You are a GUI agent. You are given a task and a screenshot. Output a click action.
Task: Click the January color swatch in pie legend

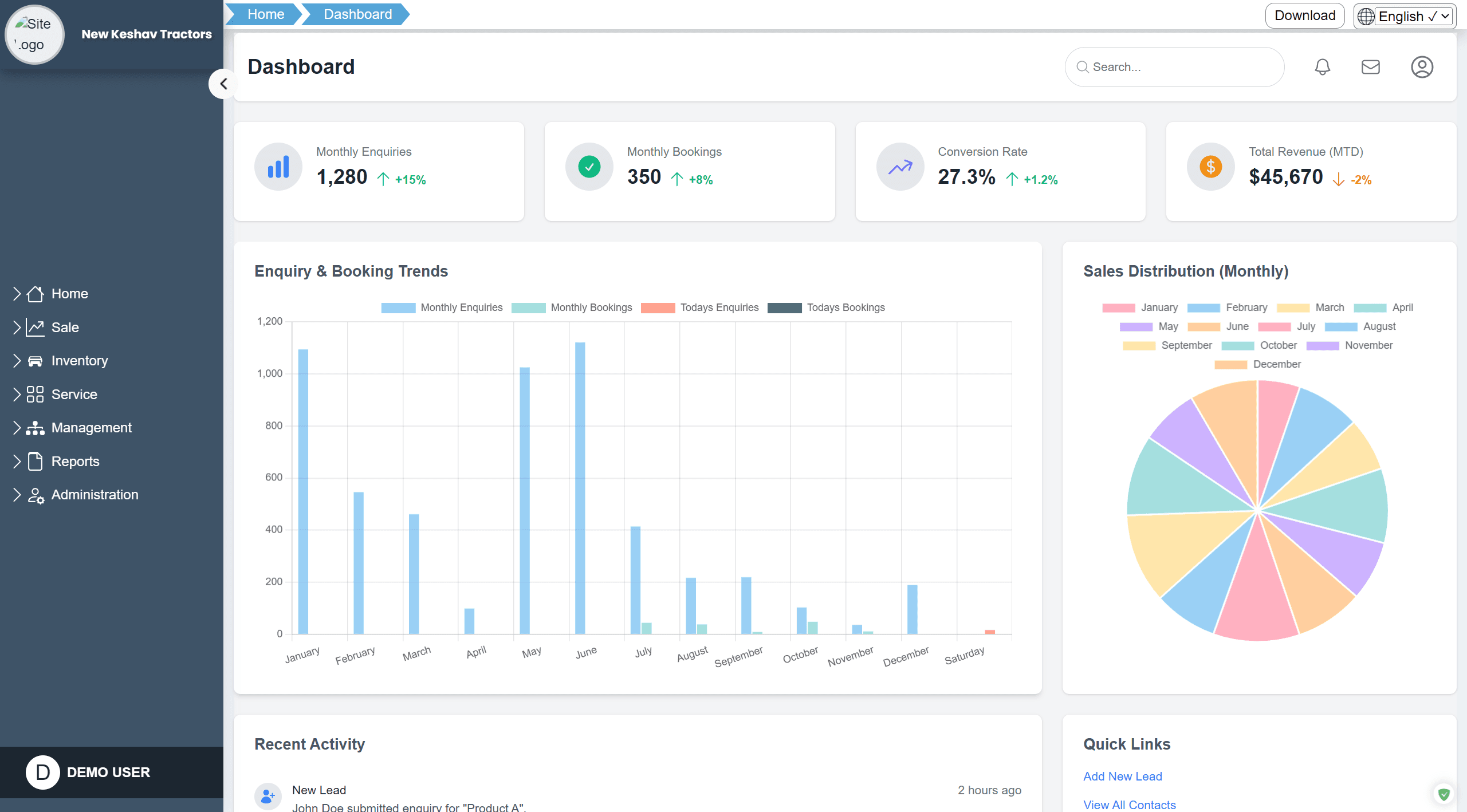(1118, 308)
